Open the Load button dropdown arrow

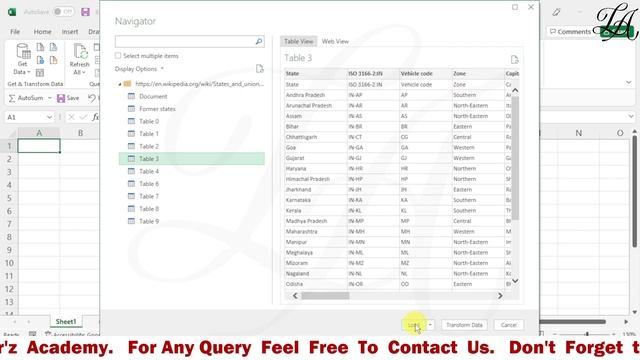coord(430,325)
